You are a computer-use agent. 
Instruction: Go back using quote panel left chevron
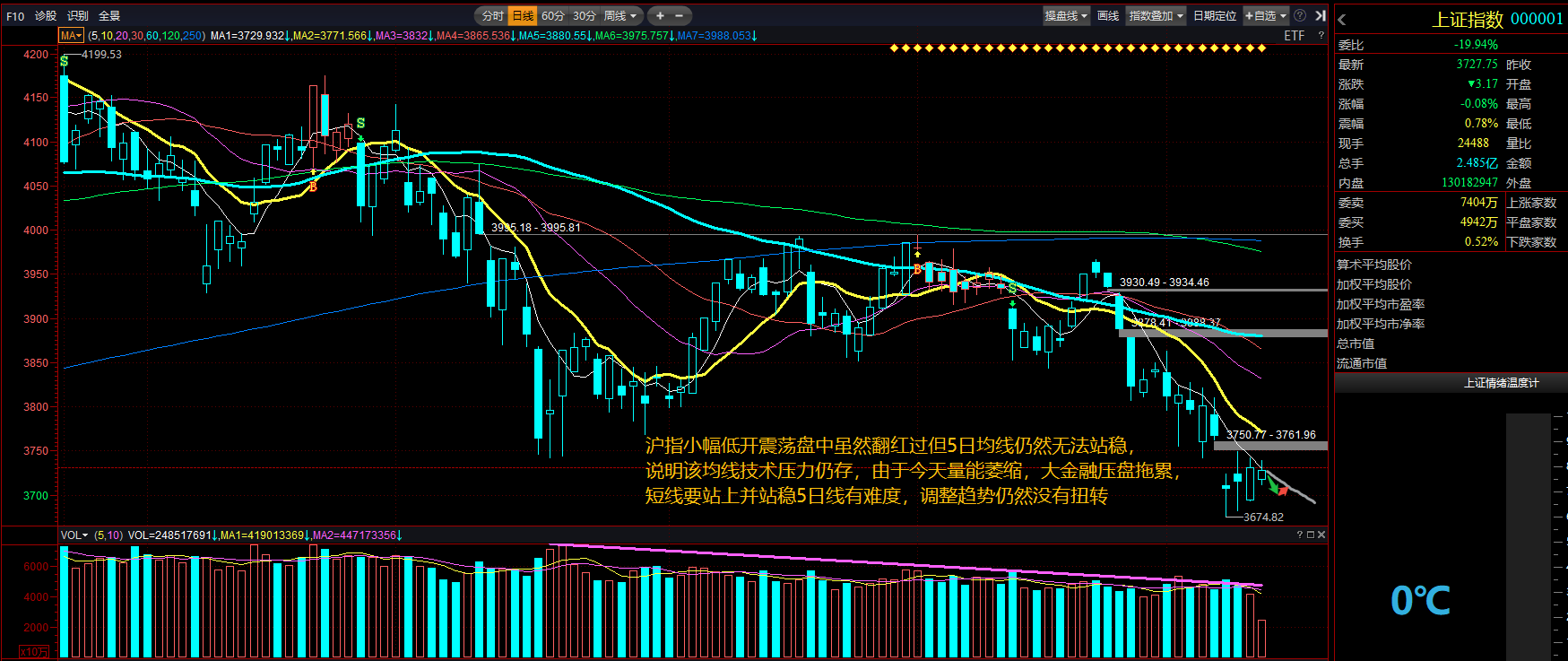tap(1342, 20)
